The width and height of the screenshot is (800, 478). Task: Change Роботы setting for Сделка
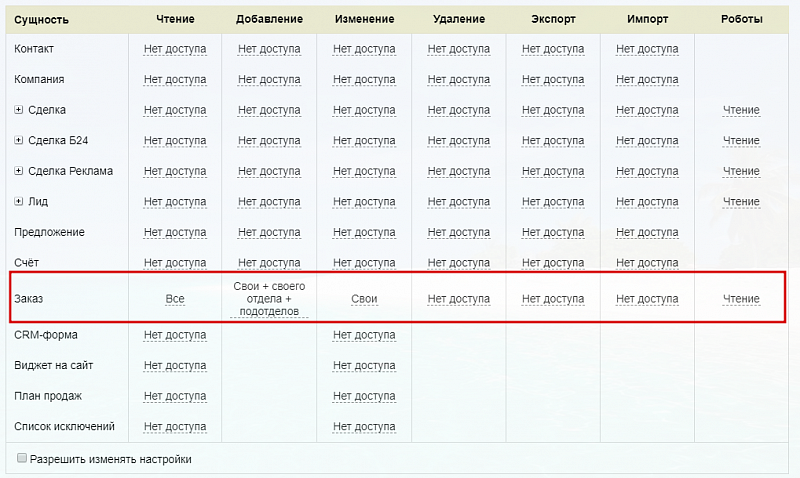pyautogui.click(x=741, y=110)
